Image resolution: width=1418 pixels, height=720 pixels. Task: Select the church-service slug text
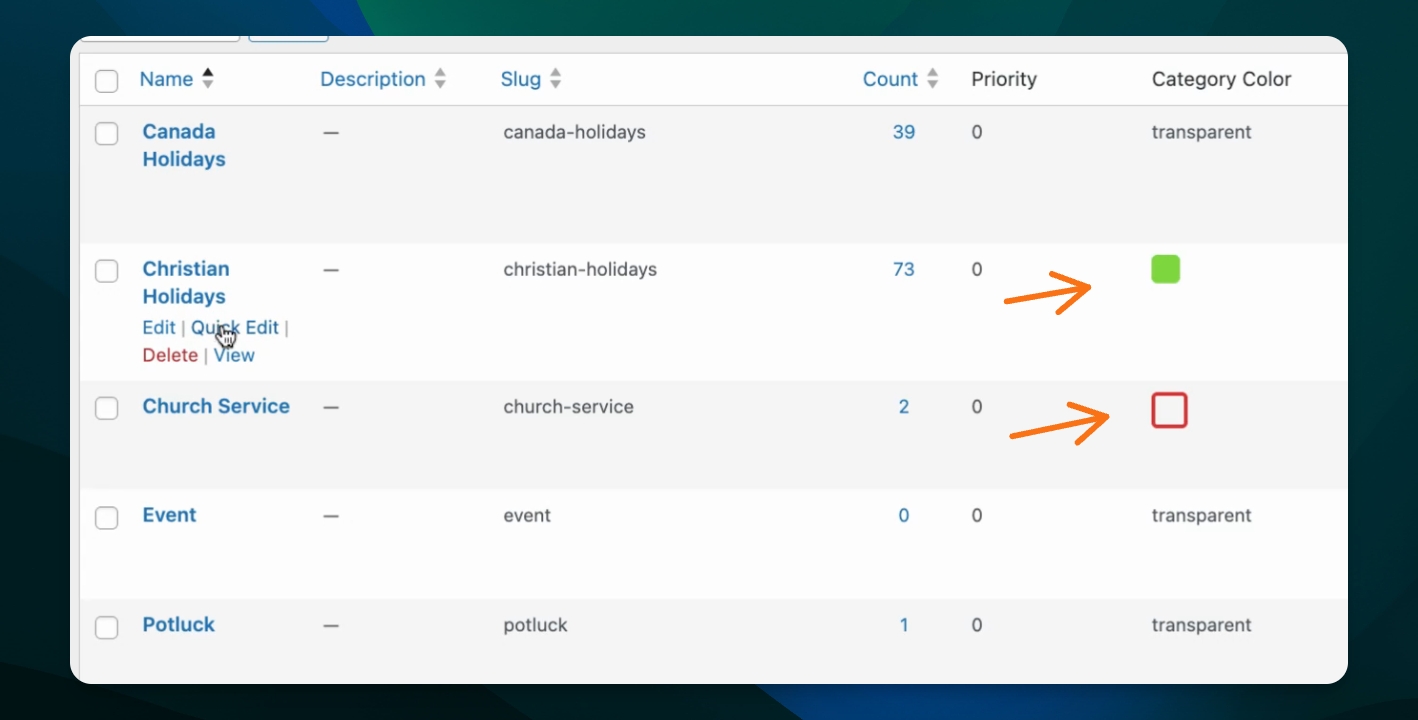click(569, 406)
